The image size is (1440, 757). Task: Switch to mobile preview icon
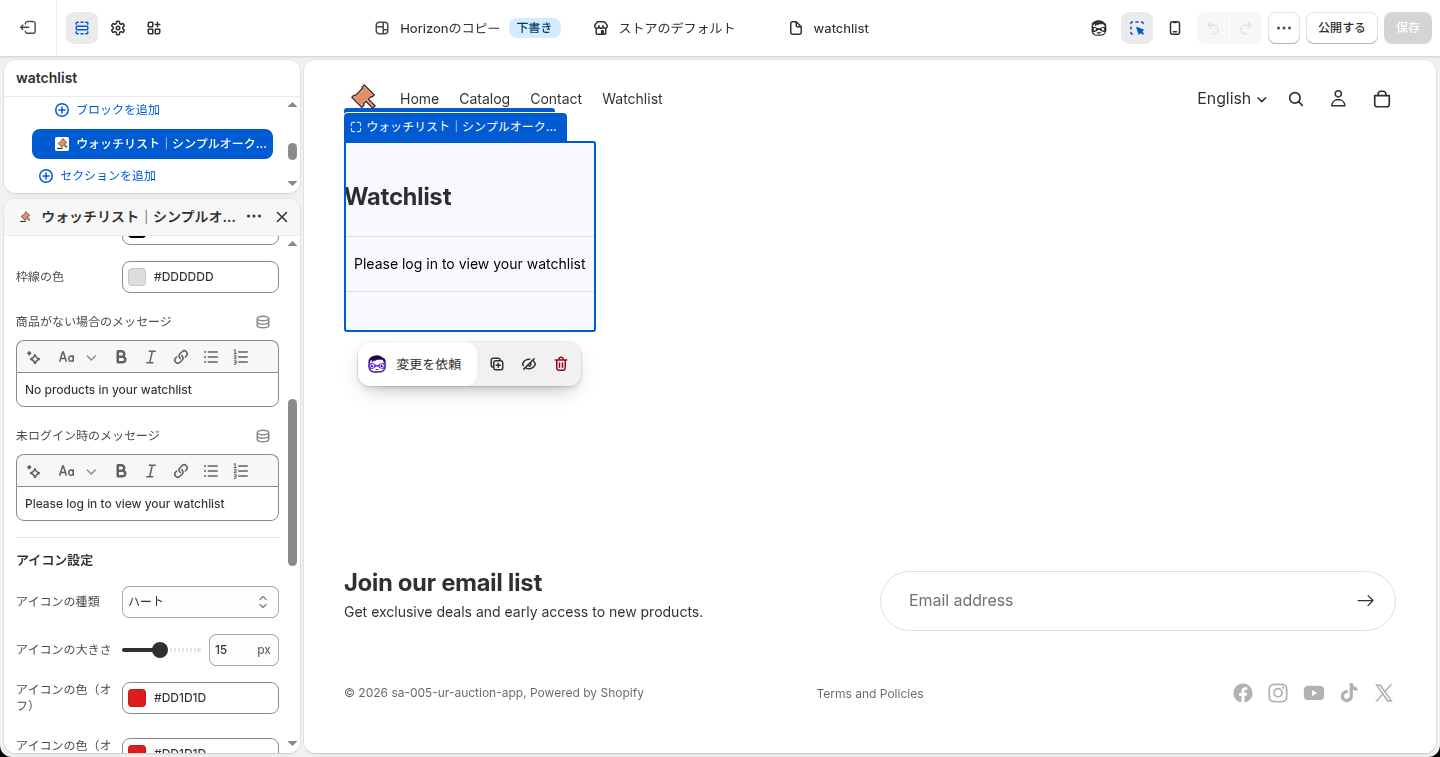1175,28
